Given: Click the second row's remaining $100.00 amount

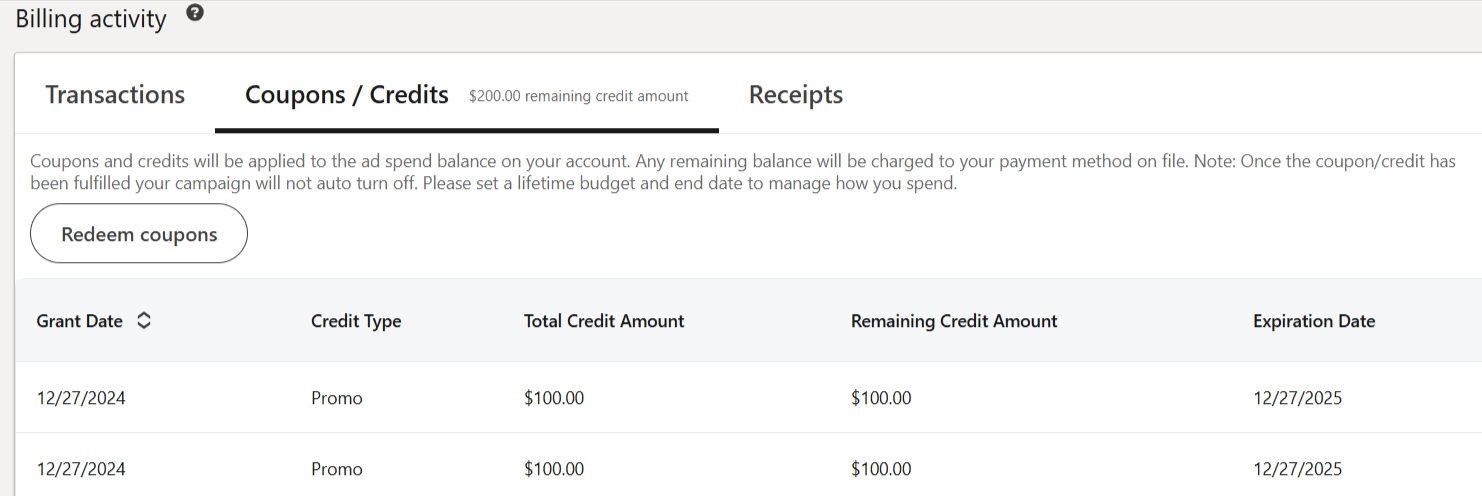Looking at the screenshot, I should point(881,469).
